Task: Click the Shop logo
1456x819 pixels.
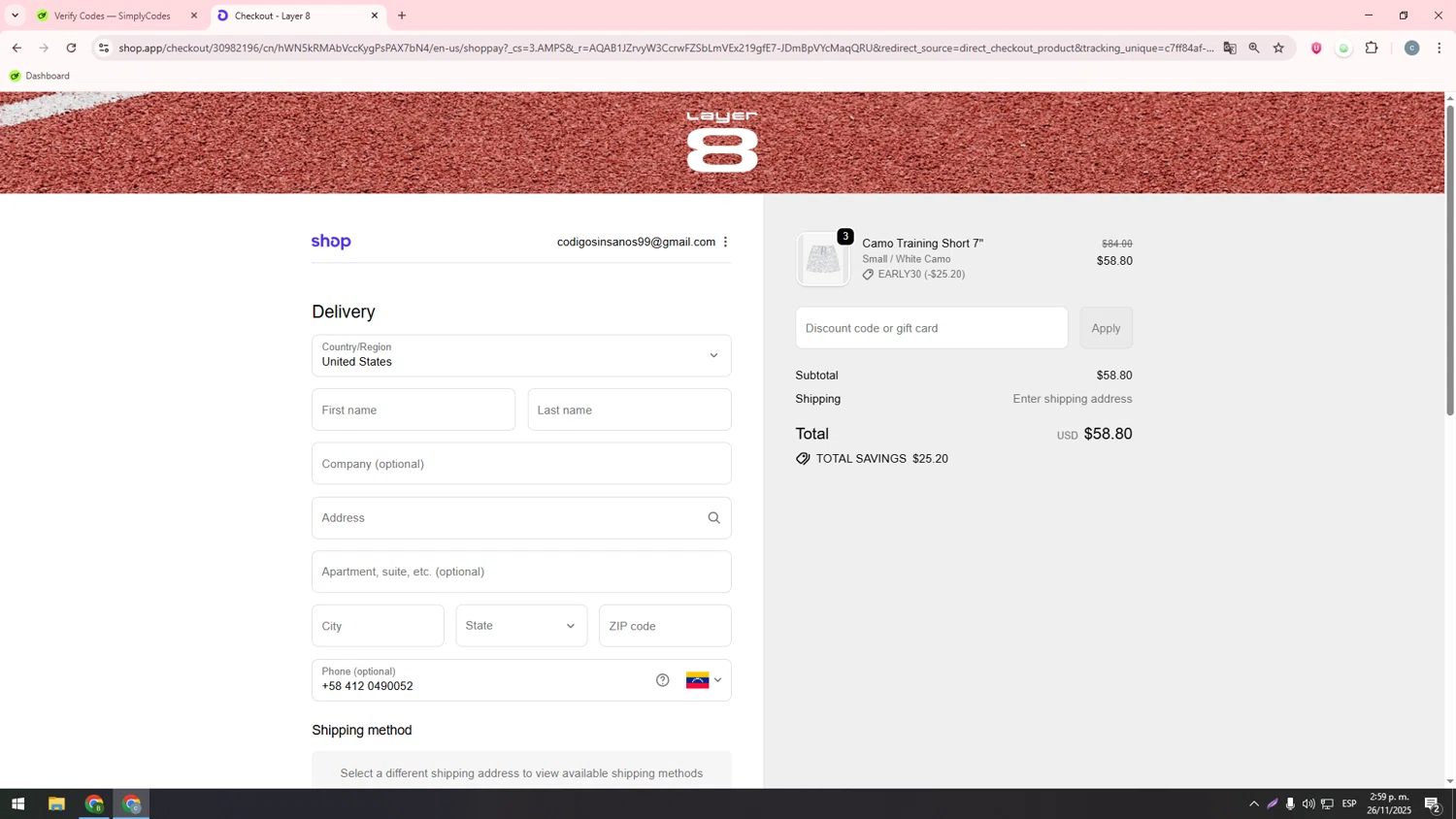Action: (331, 242)
